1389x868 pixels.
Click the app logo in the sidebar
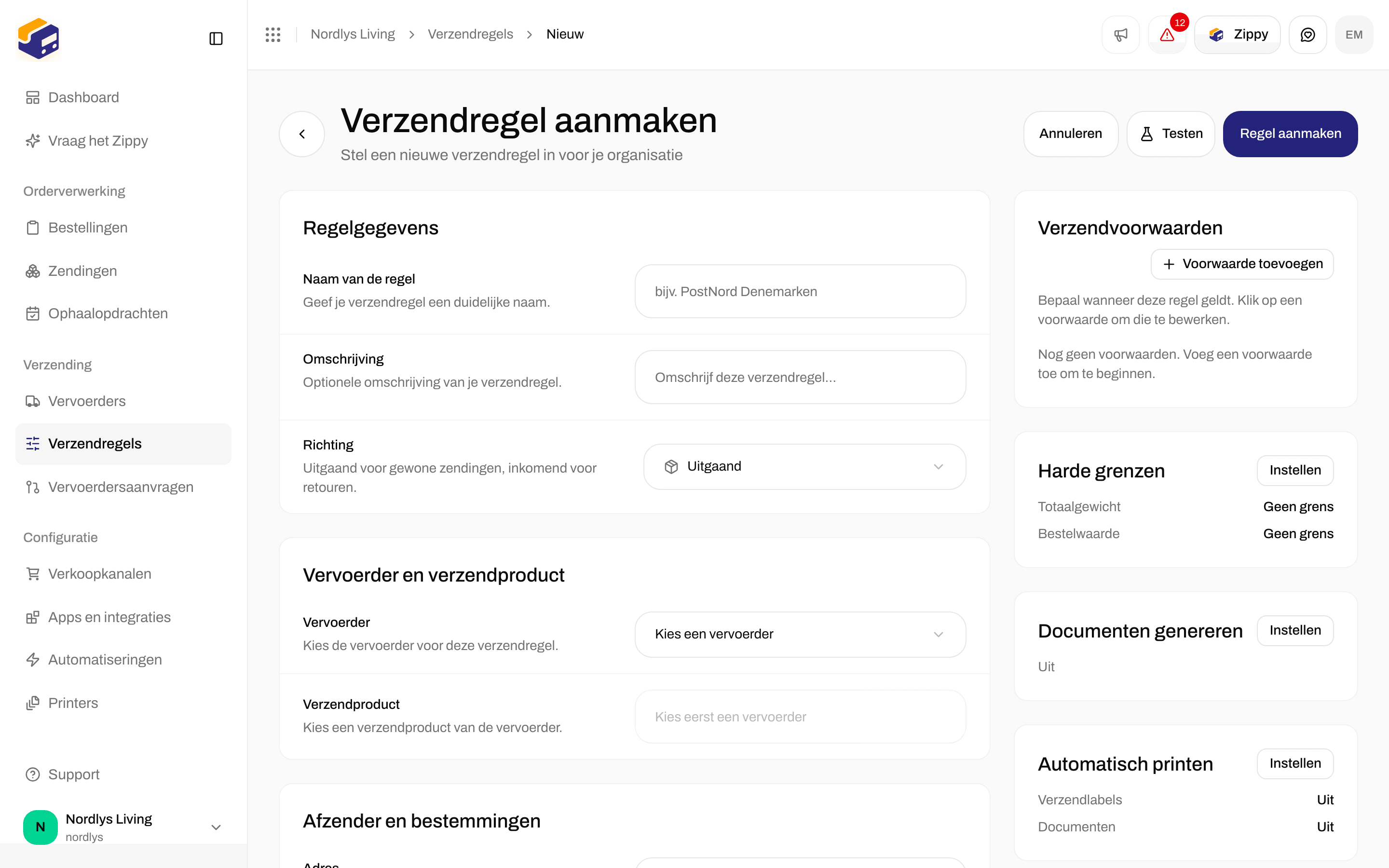coord(39,39)
